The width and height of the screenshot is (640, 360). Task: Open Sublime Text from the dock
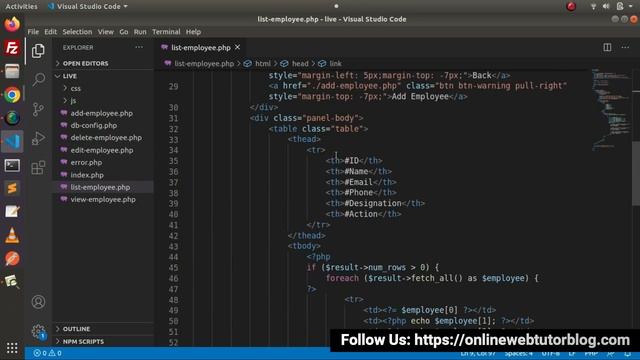(12, 188)
